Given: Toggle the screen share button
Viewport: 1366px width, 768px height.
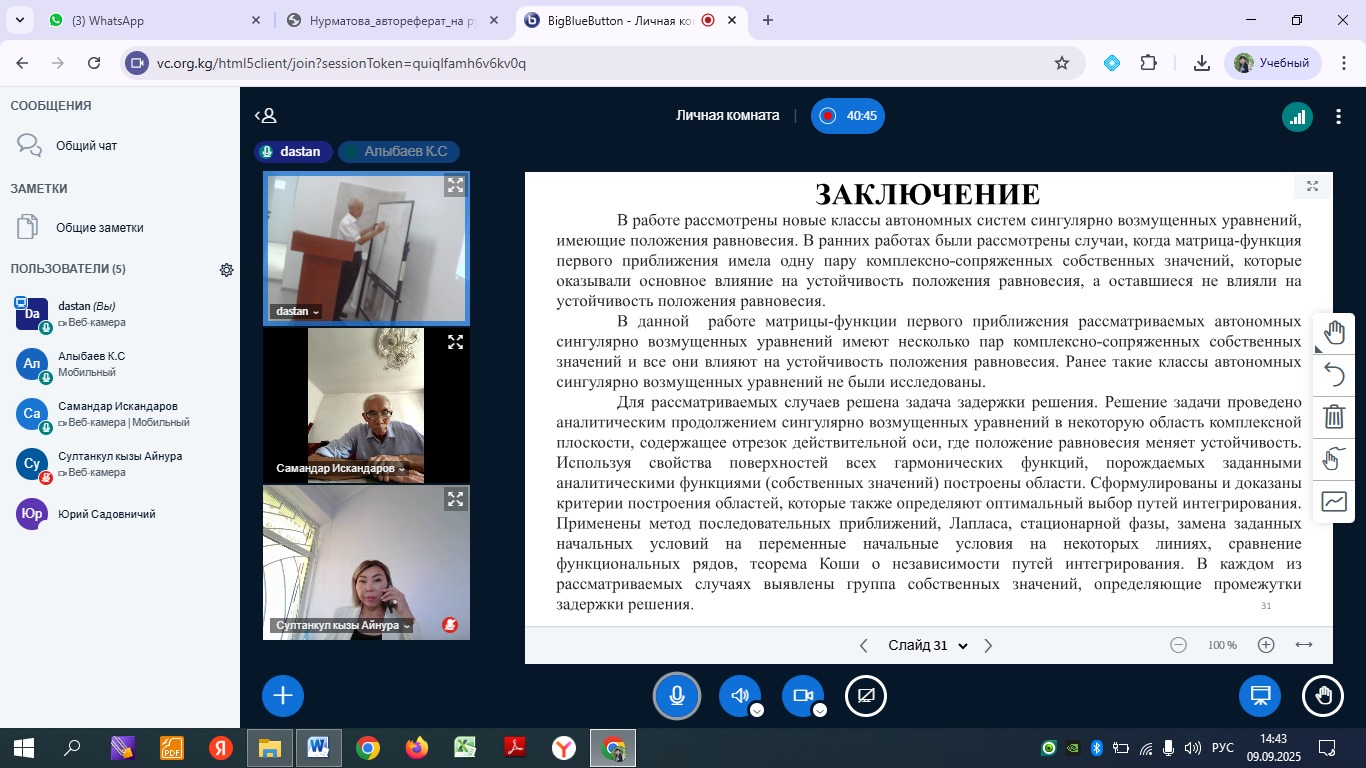Looking at the screenshot, I should [x=866, y=696].
